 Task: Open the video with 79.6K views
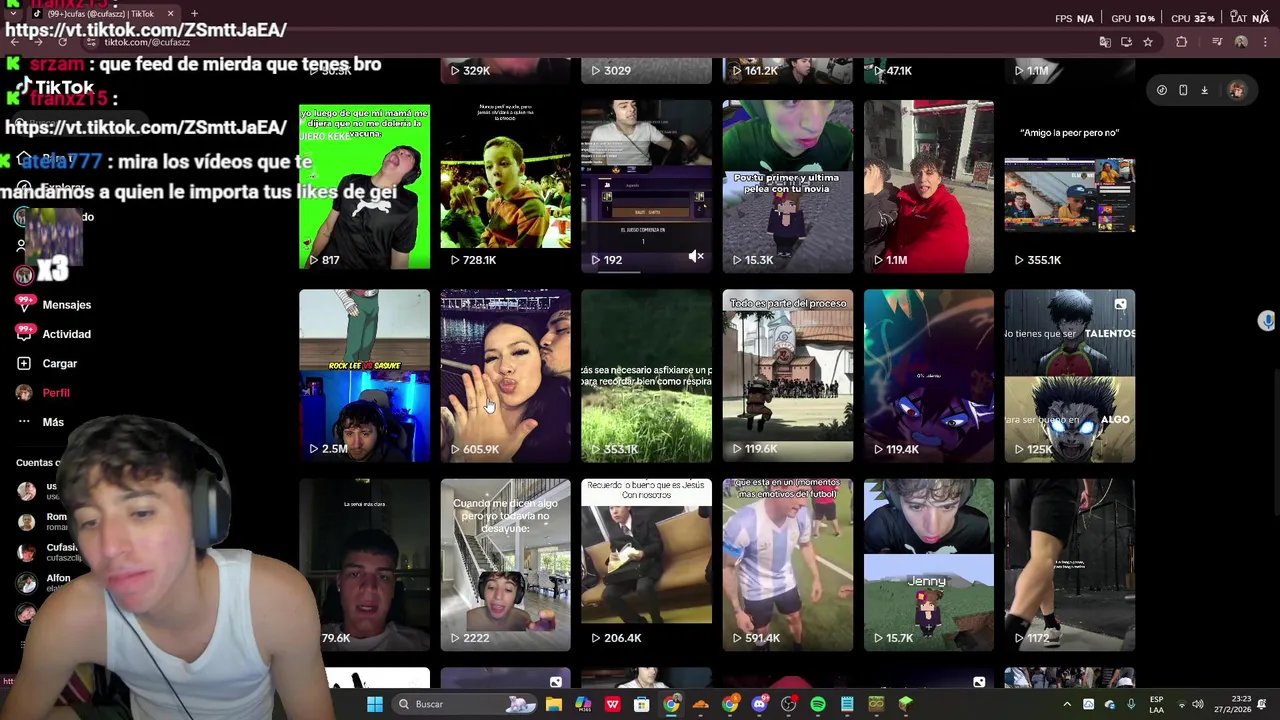364,565
